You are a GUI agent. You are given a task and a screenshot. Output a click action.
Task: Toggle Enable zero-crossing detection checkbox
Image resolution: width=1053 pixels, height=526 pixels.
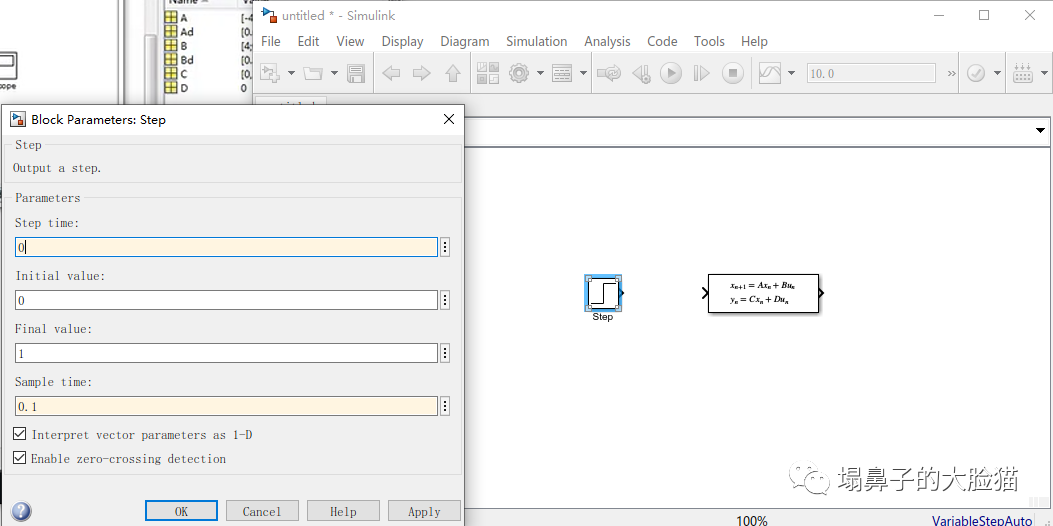coord(19,458)
